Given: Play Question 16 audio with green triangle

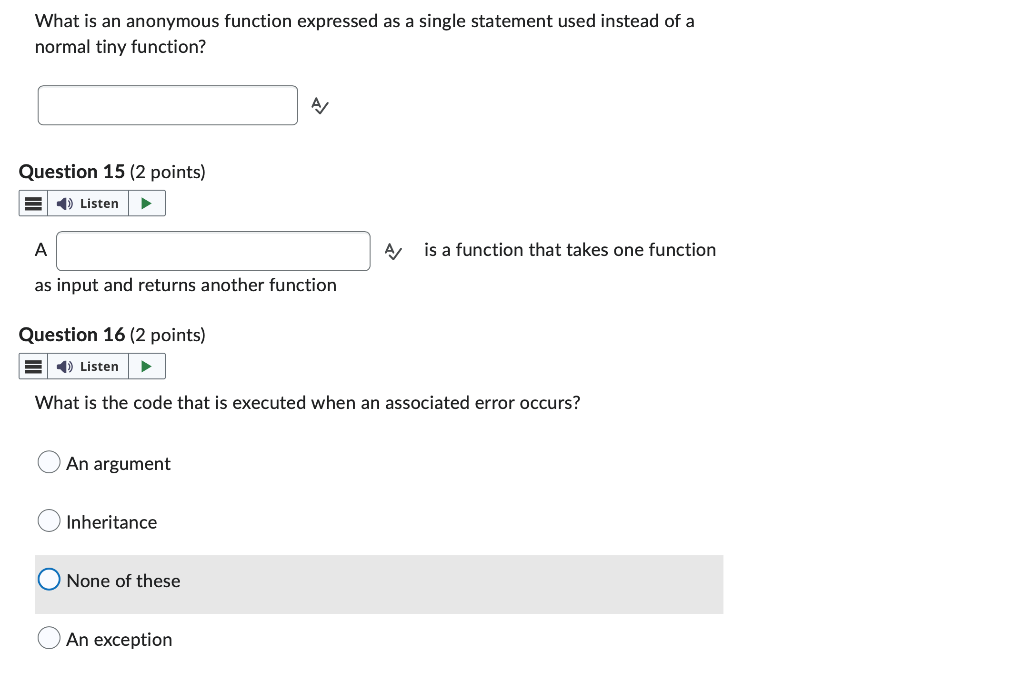Looking at the screenshot, I should [147, 367].
